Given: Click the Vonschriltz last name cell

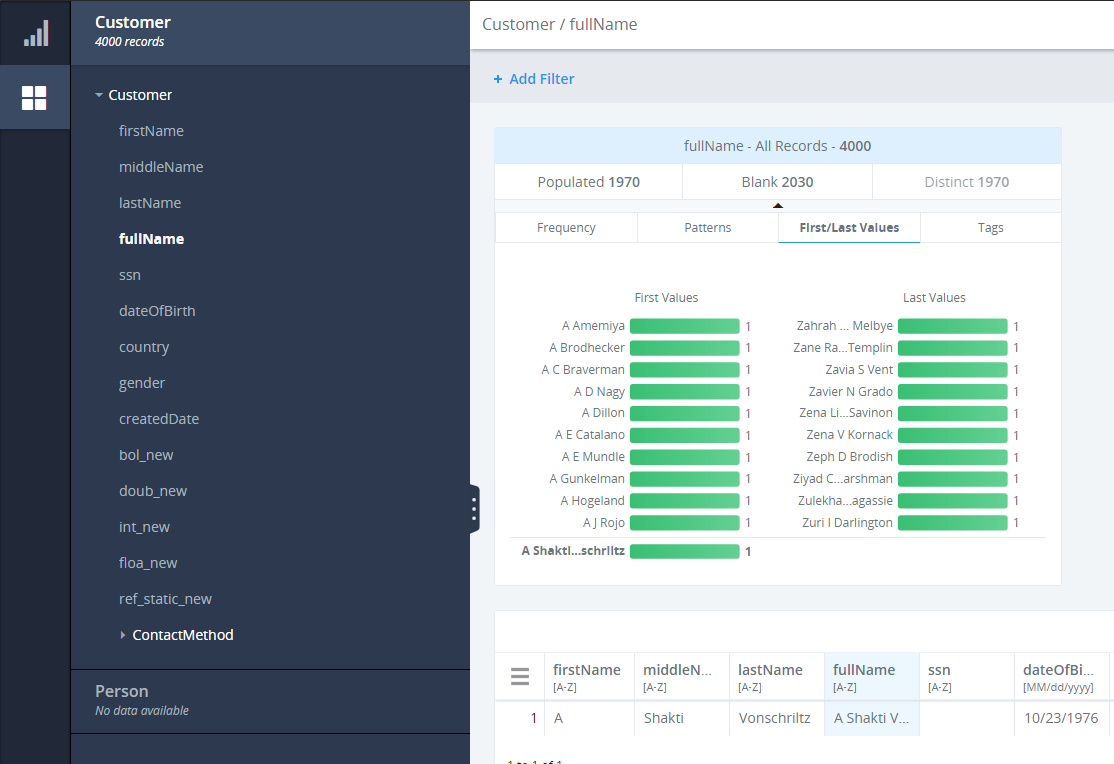Looking at the screenshot, I should pyautogui.click(x=777, y=719).
